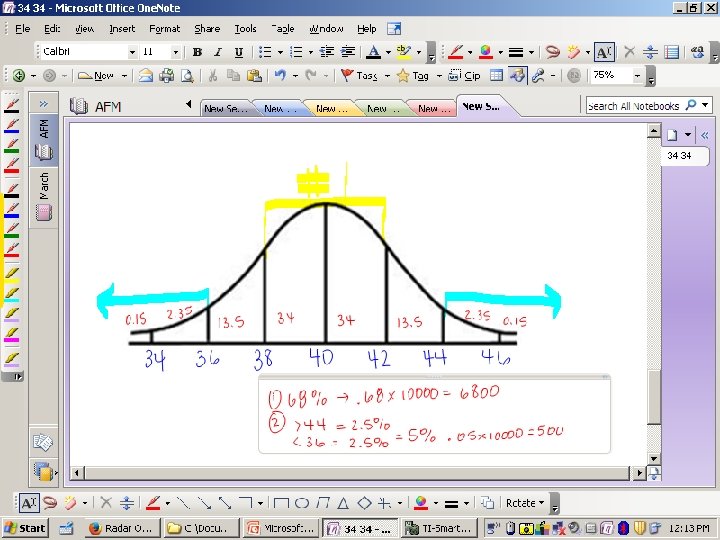Collapse the page tabs pane
Image resolution: width=720 pixels, height=540 pixels.
click(705, 135)
